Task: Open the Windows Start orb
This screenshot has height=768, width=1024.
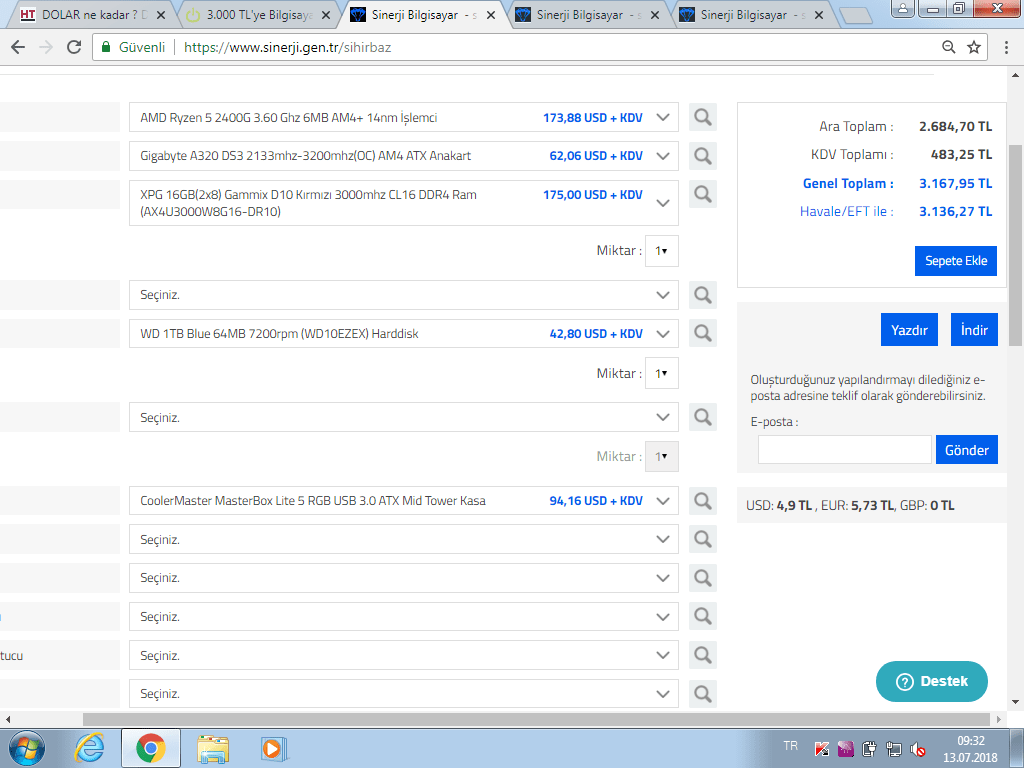Action: tap(27, 748)
